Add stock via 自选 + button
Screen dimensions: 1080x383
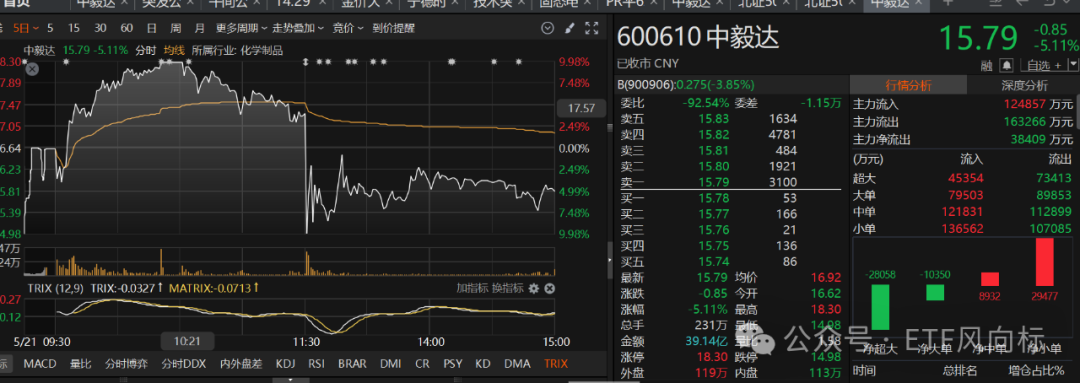[1043, 65]
